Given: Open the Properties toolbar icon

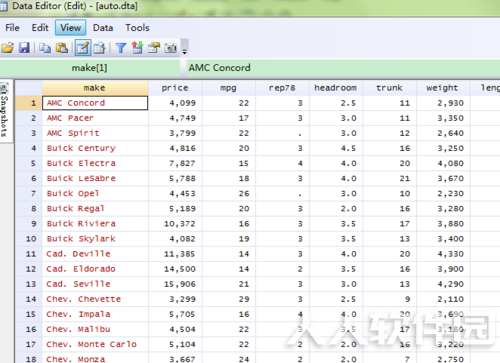Looking at the screenshot, I should [x=154, y=48].
